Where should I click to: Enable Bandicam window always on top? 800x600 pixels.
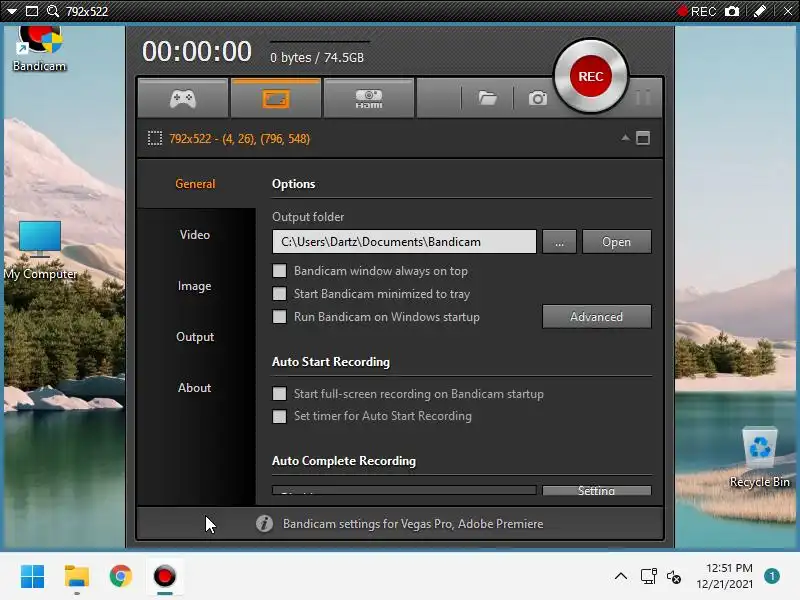coord(280,271)
